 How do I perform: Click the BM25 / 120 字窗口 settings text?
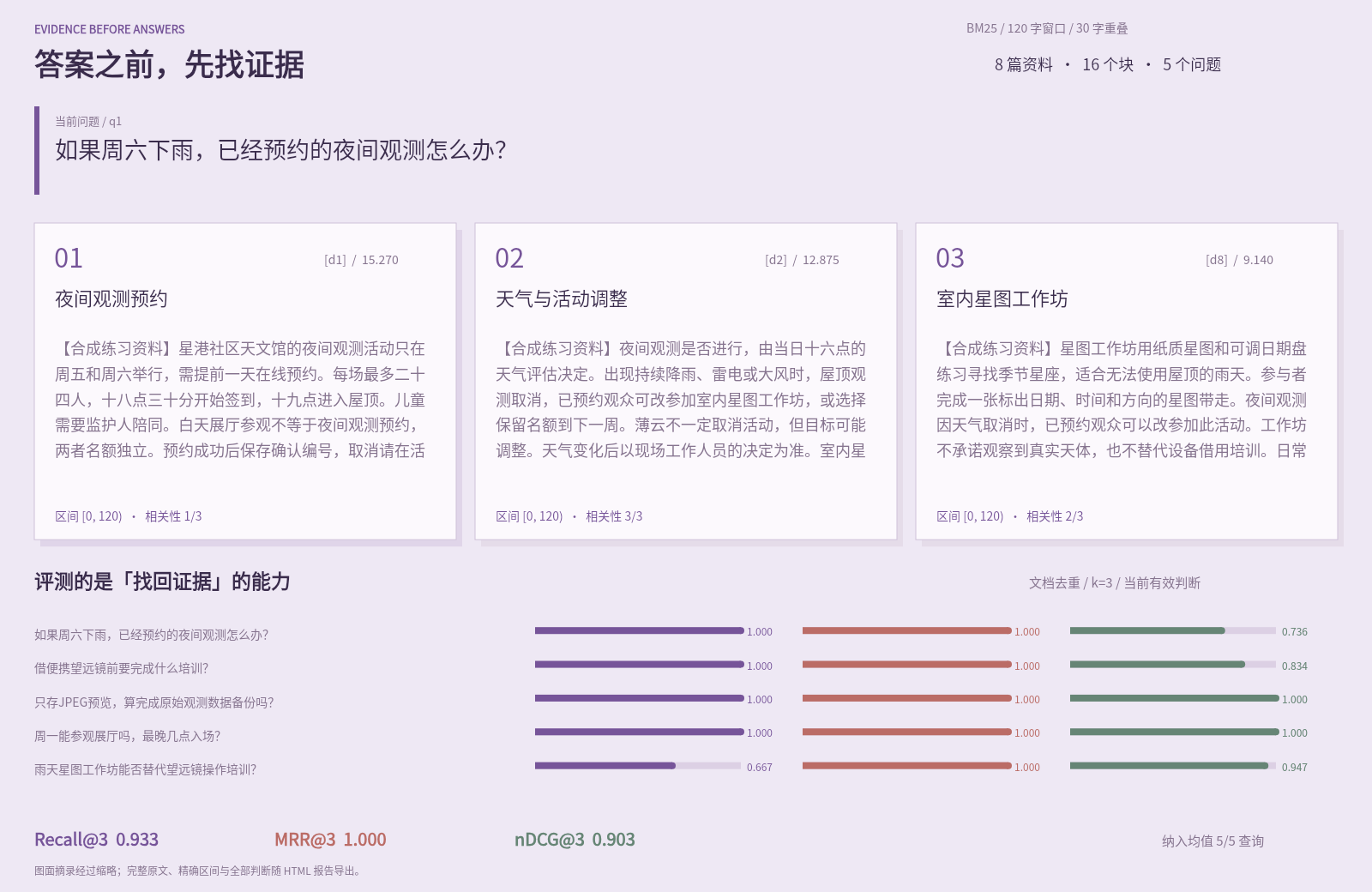pyautogui.click(x=1047, y=28)
